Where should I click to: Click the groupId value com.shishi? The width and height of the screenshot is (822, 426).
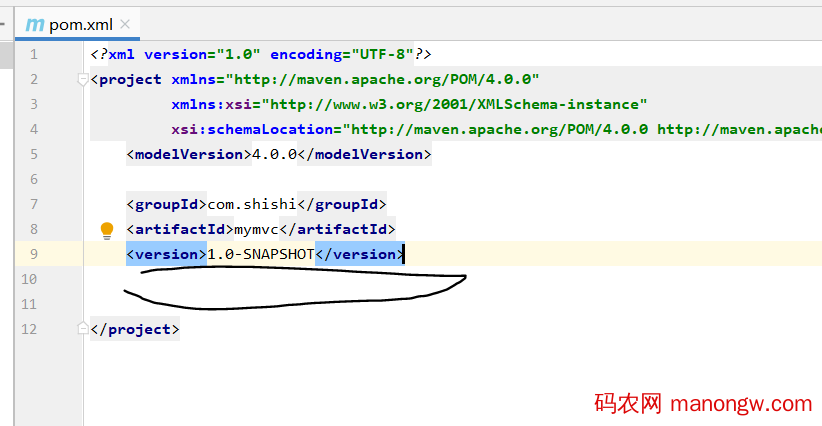pos(252,204)
